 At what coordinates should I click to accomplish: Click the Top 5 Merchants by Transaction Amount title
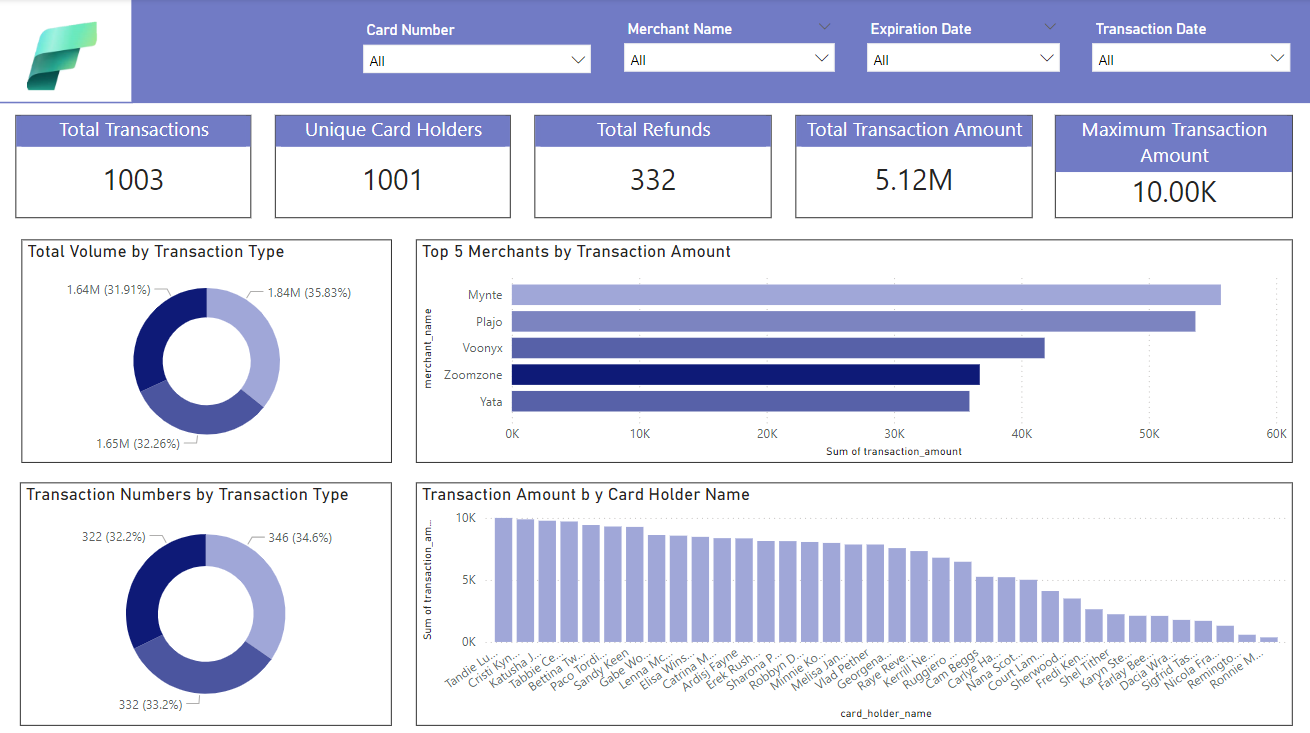point(577,252)
